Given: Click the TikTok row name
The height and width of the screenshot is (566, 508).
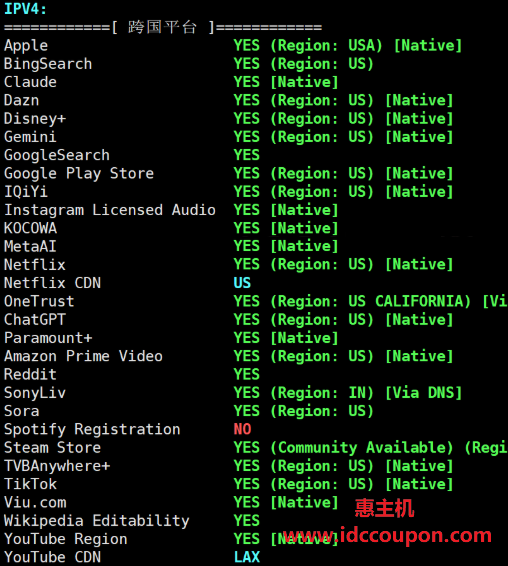Looking at the screenshot, I should click(x=30, y=484).
